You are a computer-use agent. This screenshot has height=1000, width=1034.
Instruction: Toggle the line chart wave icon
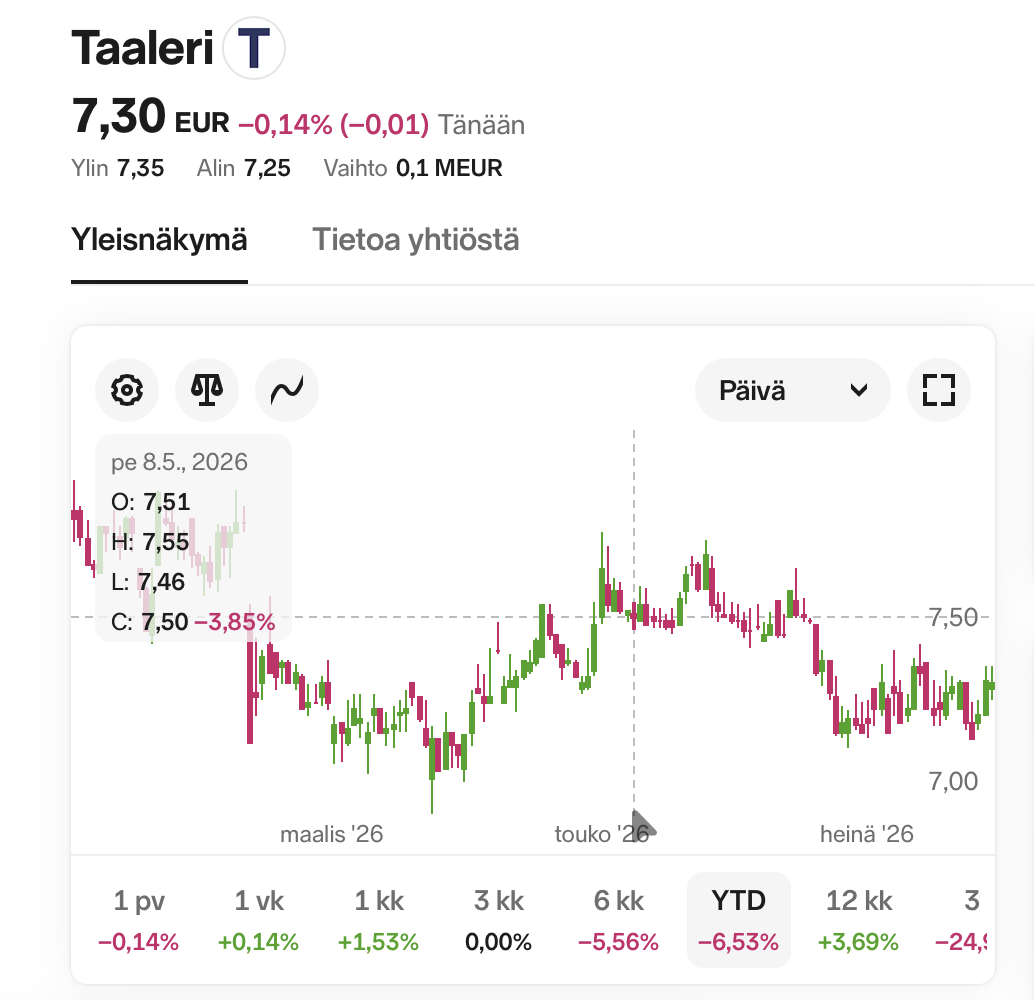287,390
